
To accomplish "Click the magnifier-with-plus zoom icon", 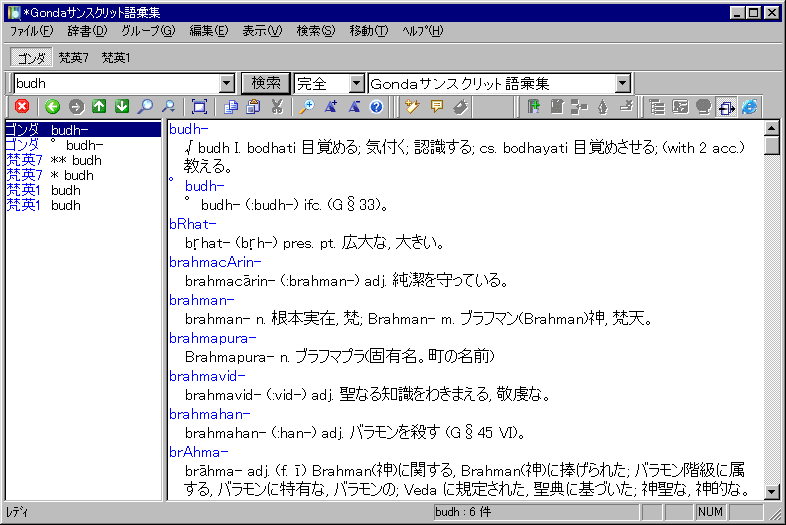I will pos(307,106).
